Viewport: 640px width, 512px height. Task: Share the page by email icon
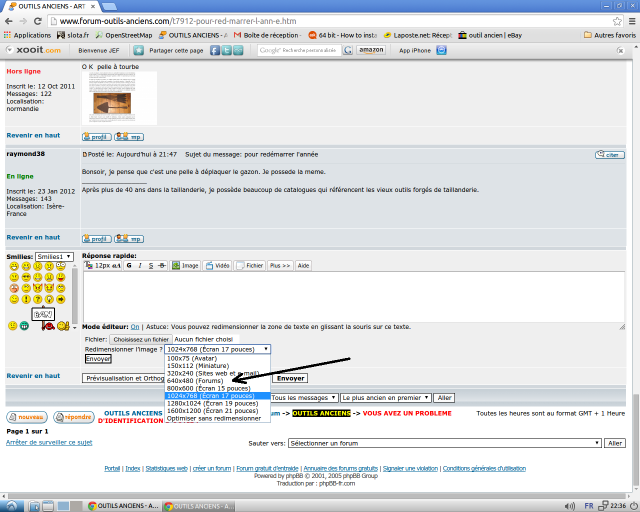[x=238, y=50]
